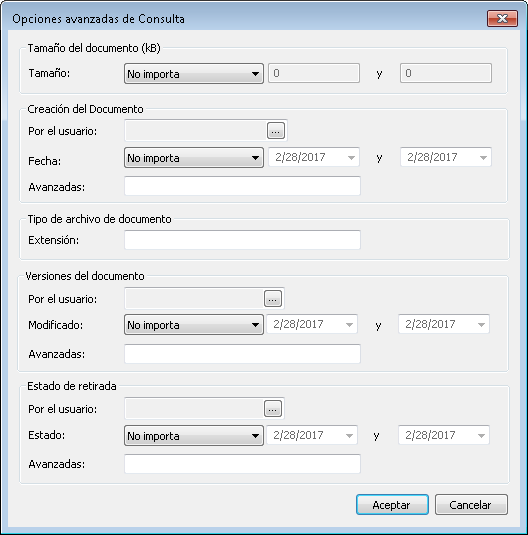Click the Avanzadas field under Versiones del documento
528x535 pixels.
[242, 354]
